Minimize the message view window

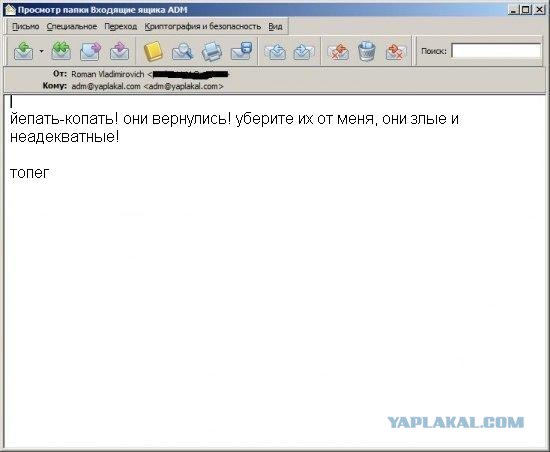pyautogui.click(x=513, y=10)
